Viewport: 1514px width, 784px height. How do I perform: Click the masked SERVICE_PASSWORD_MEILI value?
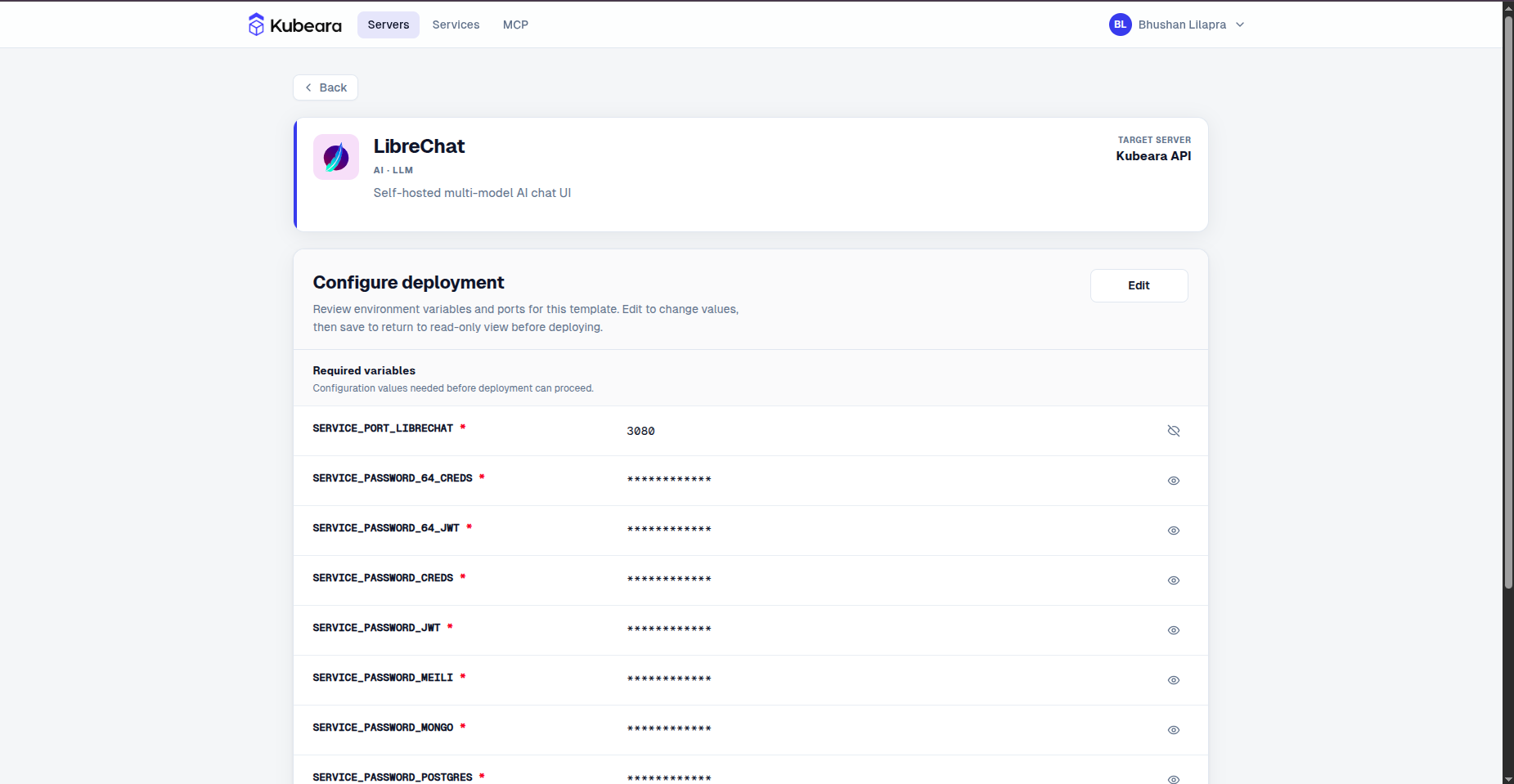669,679
